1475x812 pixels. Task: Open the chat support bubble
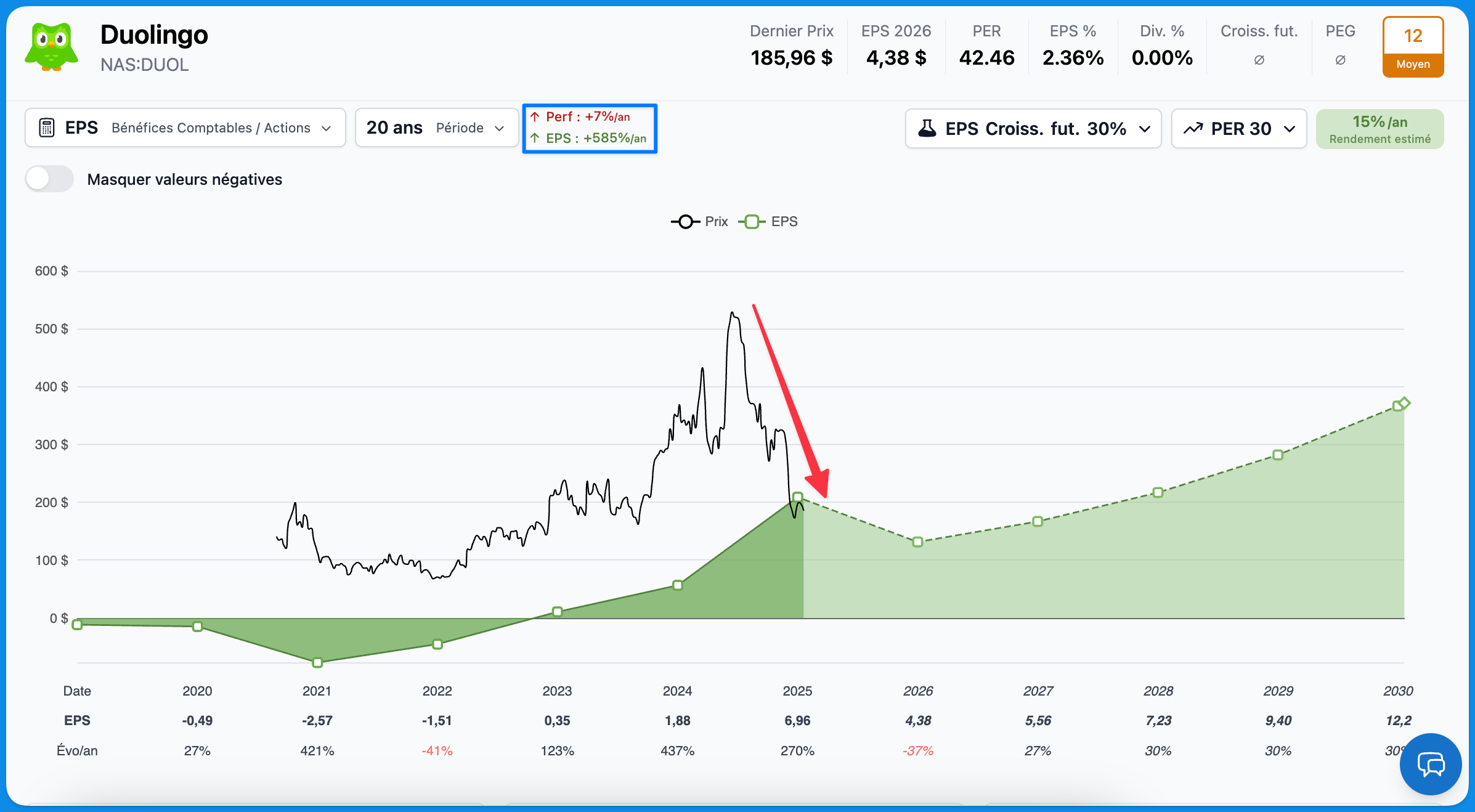click(1430, 764)
